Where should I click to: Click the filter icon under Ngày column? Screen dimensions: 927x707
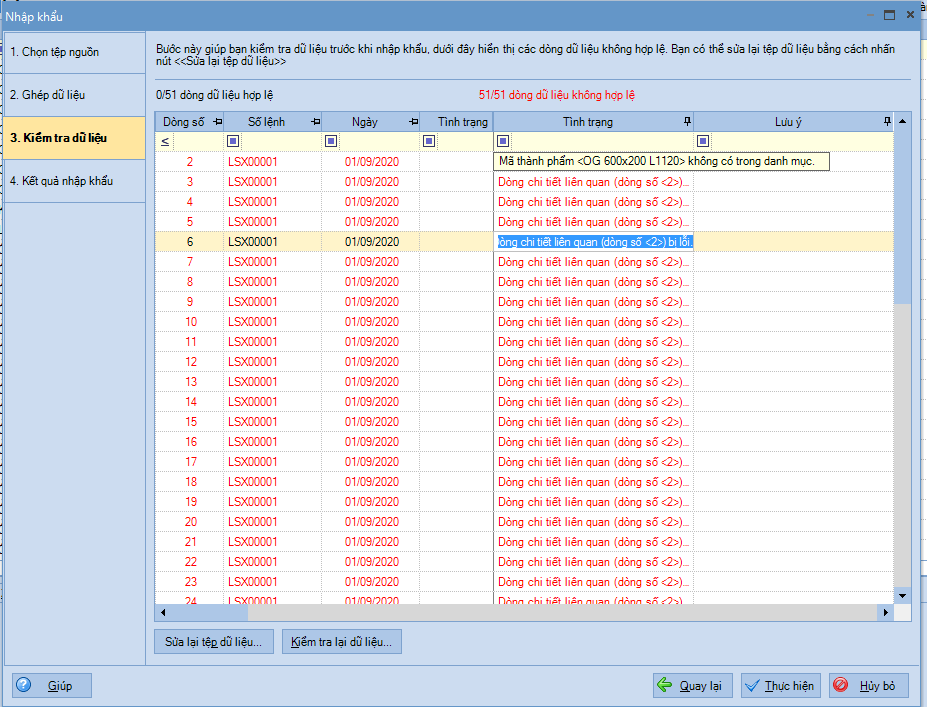[331, 142]
